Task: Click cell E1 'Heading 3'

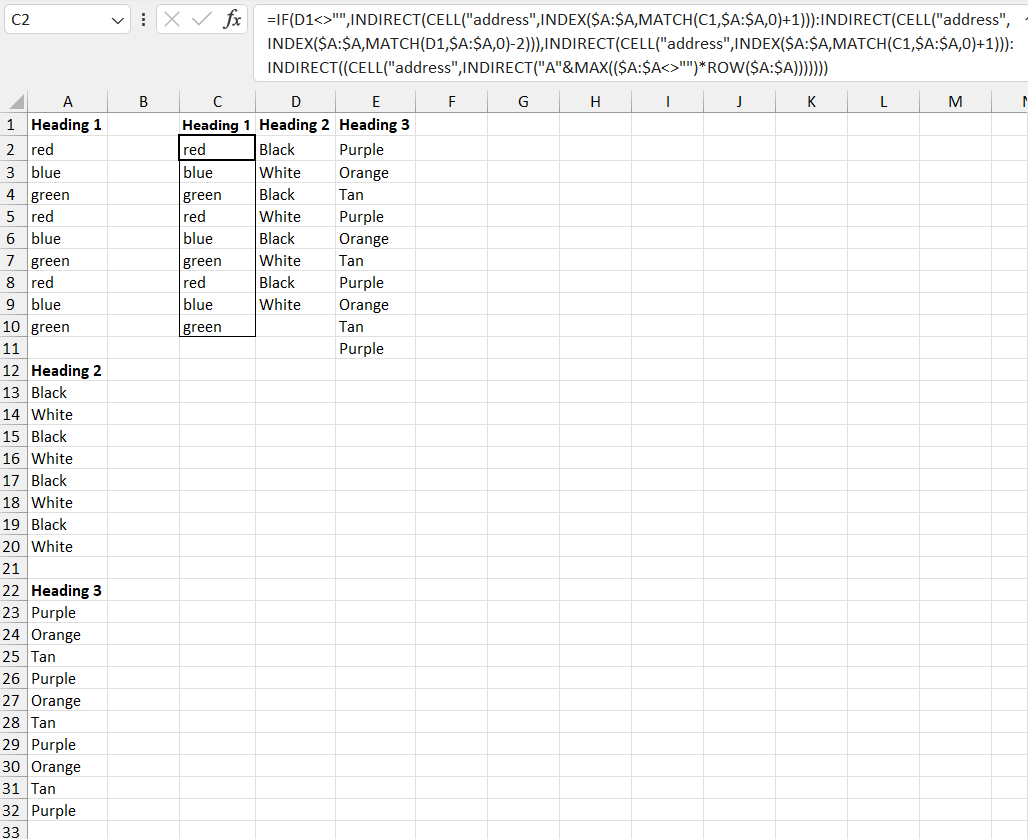Action: (376, 125)
